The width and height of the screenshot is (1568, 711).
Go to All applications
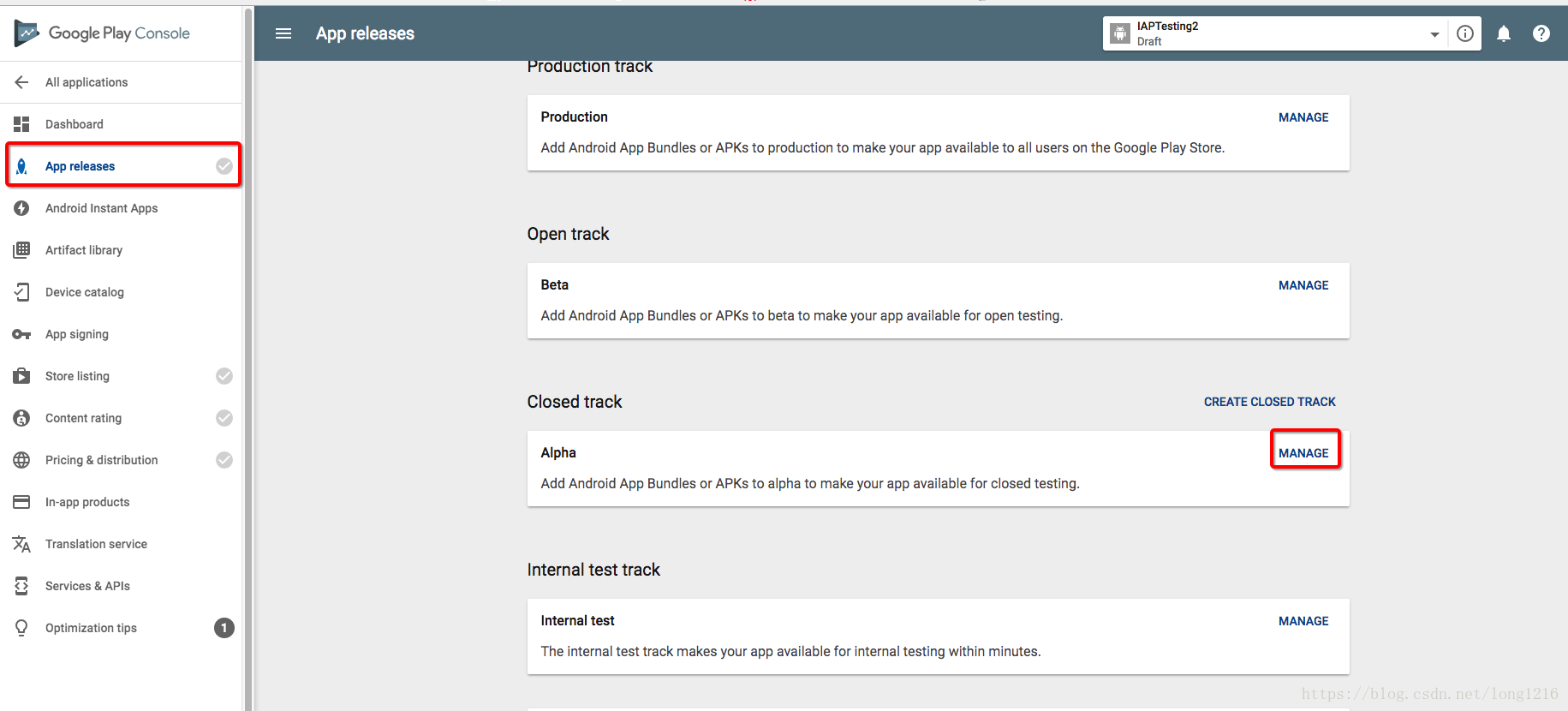[86, 82]
